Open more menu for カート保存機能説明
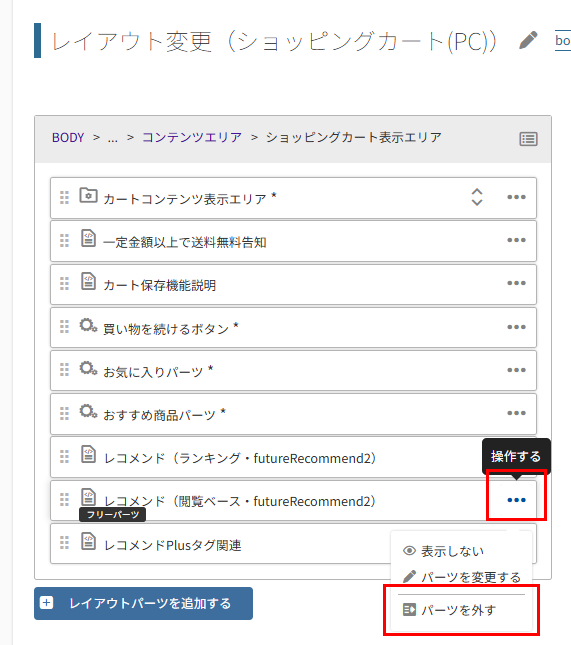Image resolution: width=571 pixels, height=645 pixels. [516, 283]
